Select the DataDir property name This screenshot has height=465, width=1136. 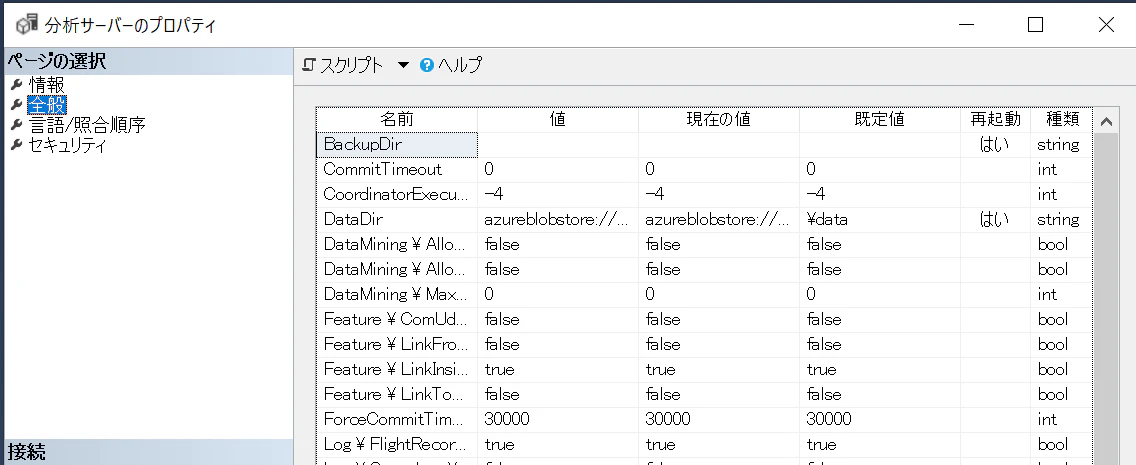(397, 219)
